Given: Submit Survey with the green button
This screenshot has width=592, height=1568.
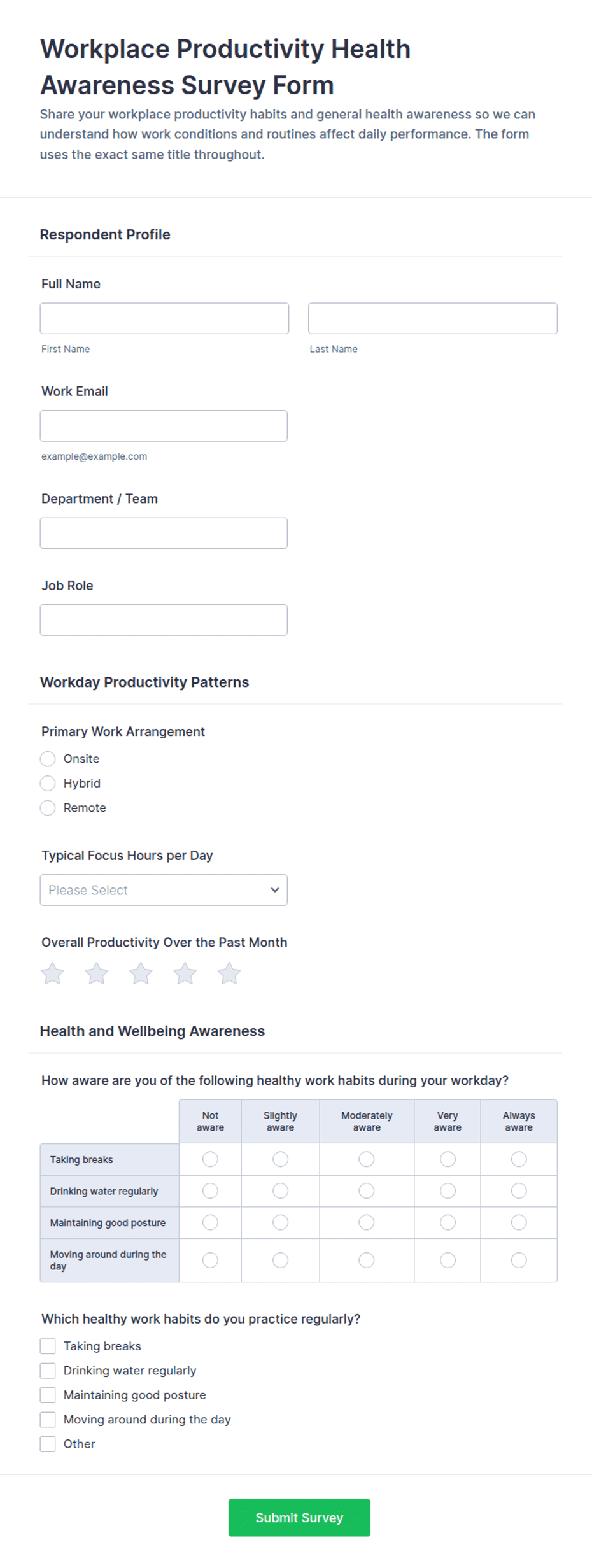Looking at the screenshot, I should [299, 1517].
